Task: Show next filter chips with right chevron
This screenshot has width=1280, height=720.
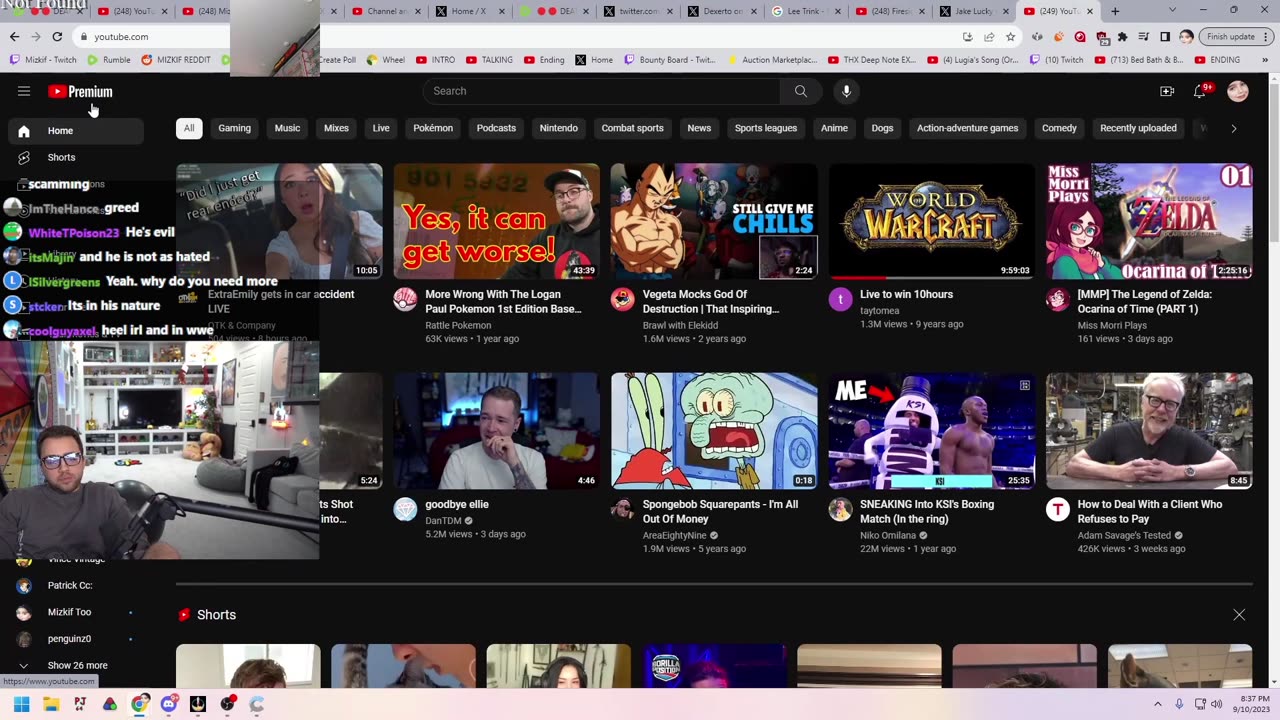Action: coord(1234,128)
